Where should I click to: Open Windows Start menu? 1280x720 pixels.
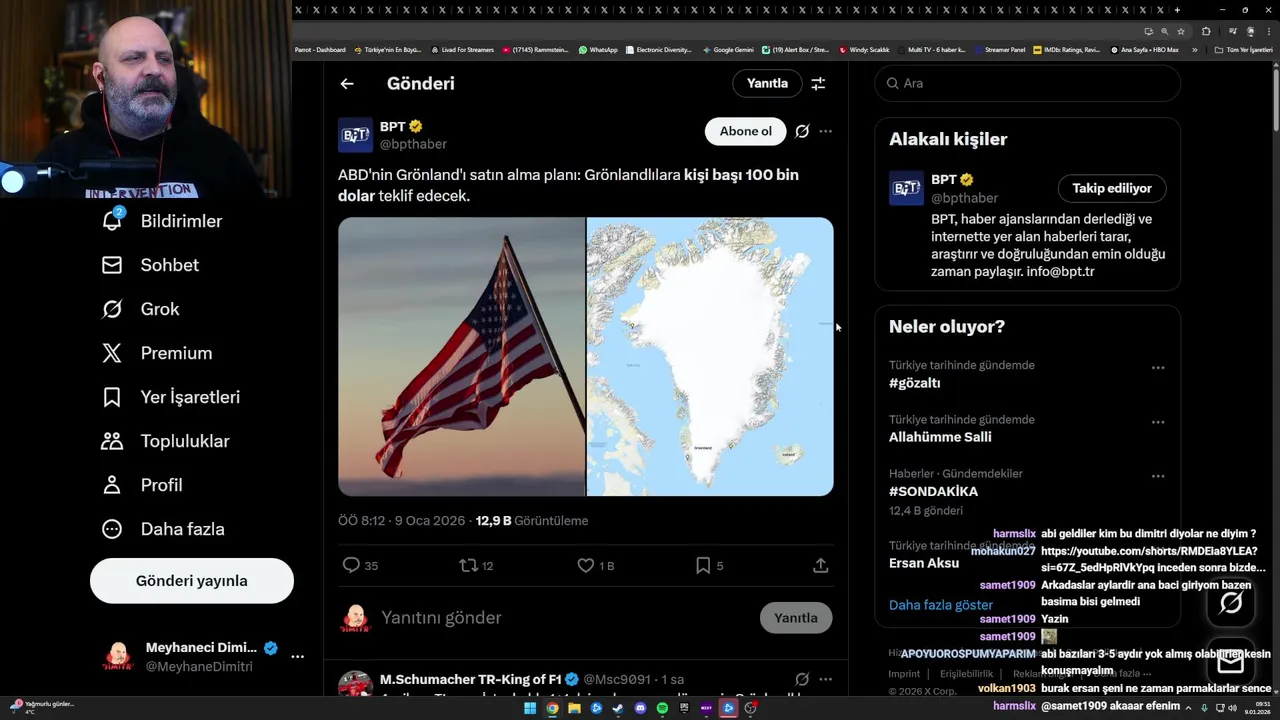coord(529,708)
